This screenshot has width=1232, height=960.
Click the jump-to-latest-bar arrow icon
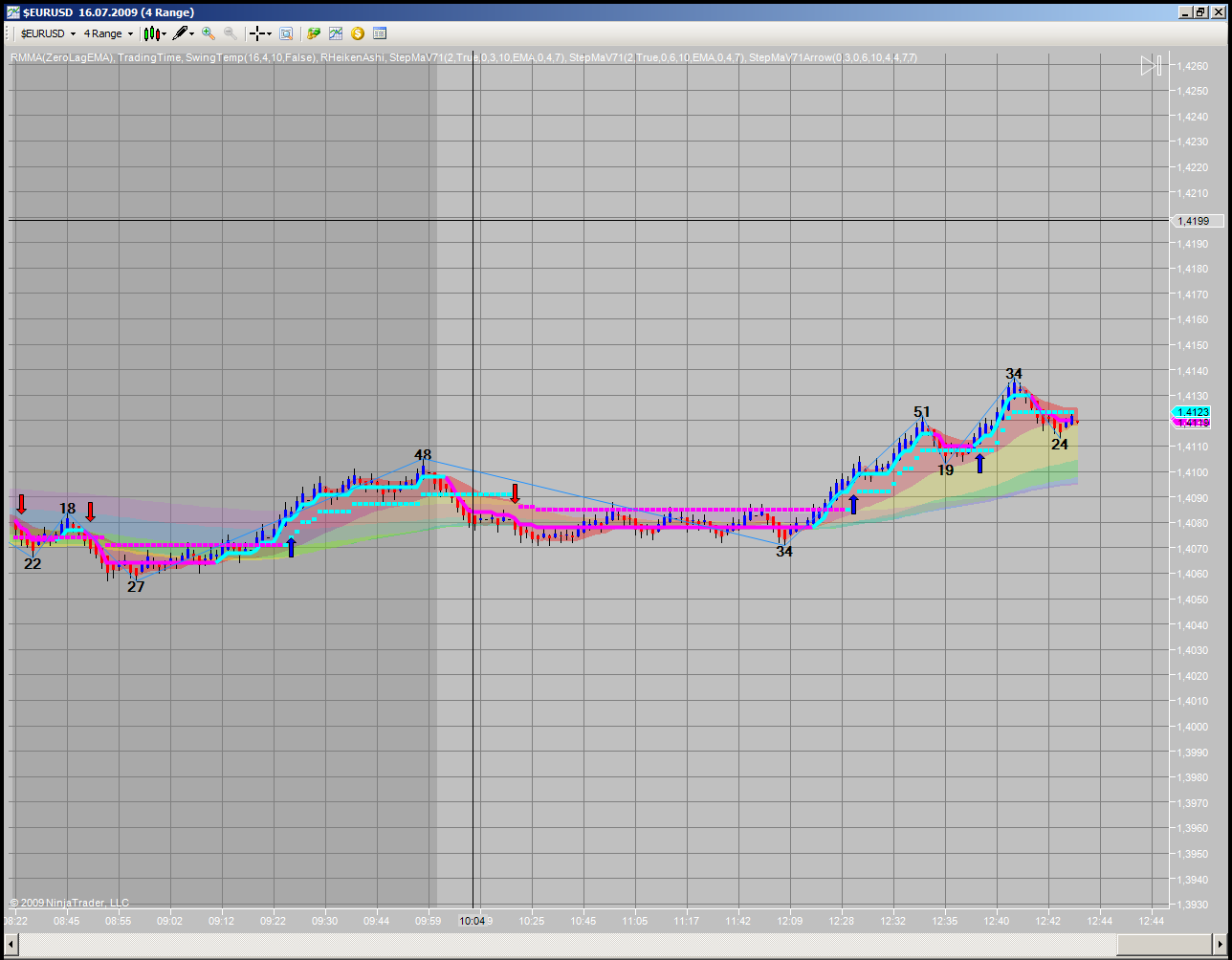point(1151,66)
